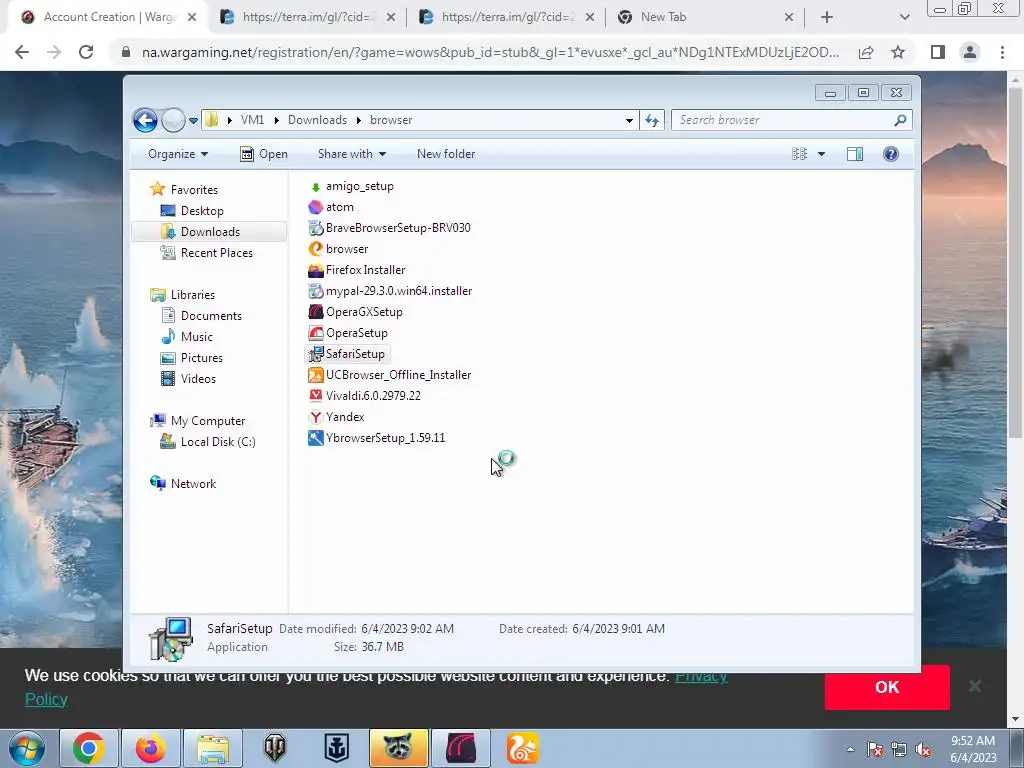Select the Firefox Installer file
Screen dimensions: 1024x768
(x=357, y=270)
